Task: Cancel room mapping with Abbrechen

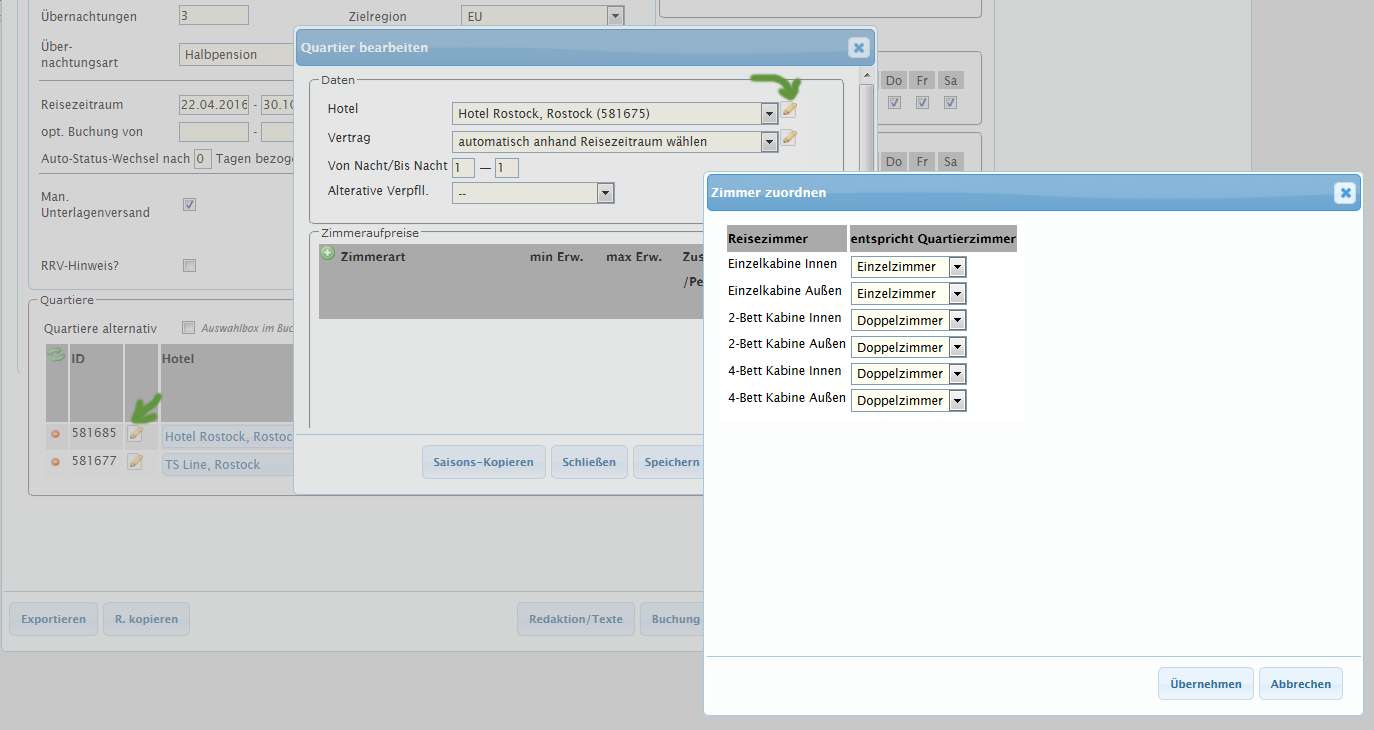Action: click(1300, 684)
